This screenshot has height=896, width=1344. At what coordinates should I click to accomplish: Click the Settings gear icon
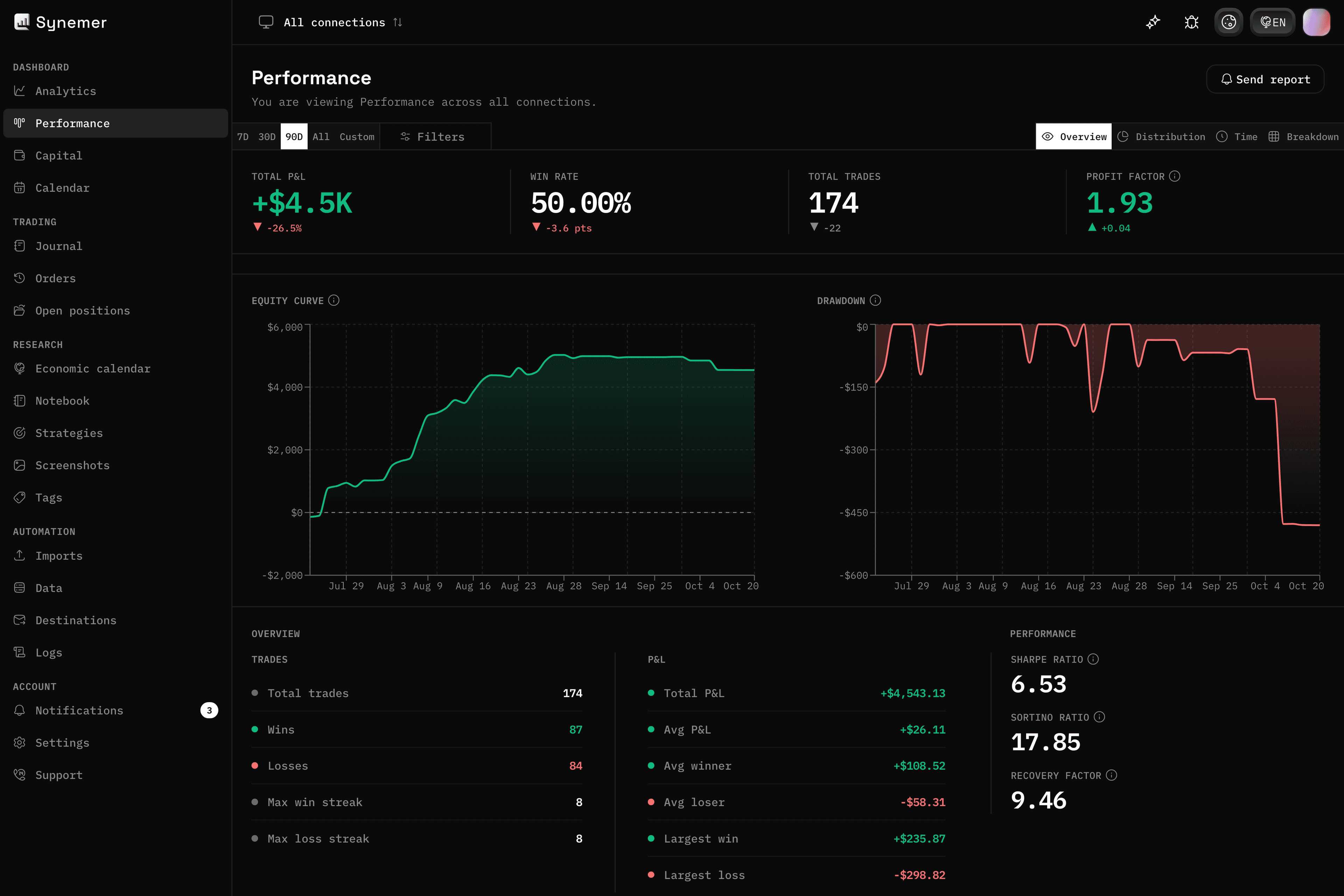pyautogui.click(x=20, y=742)
